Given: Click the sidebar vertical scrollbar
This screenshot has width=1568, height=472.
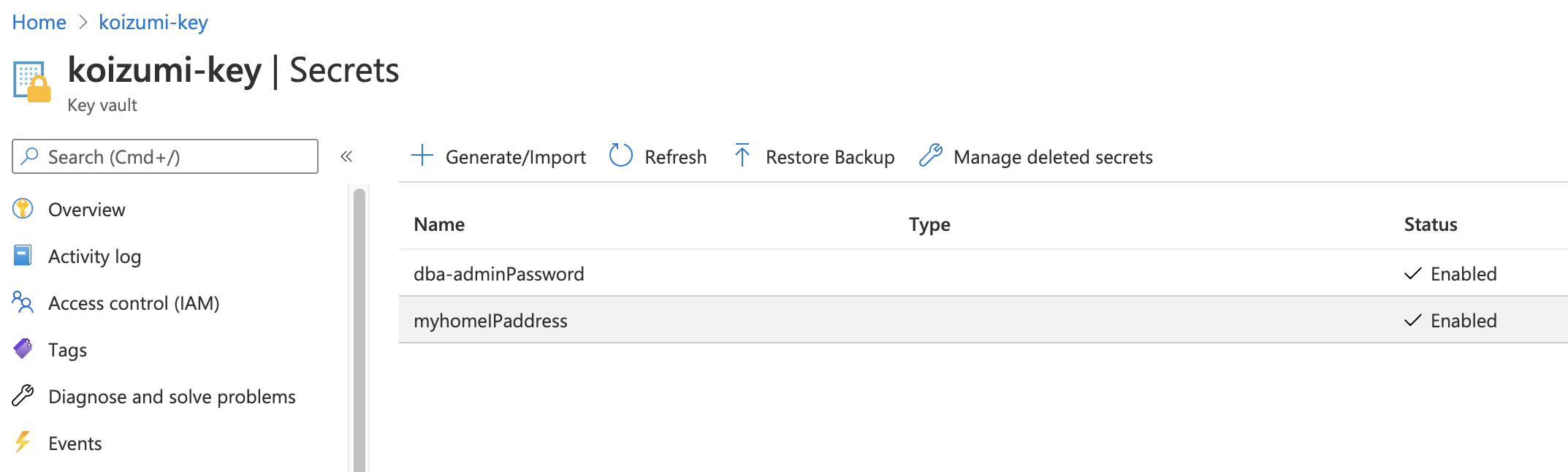Looking at the screenshot, I should [359, 329].
